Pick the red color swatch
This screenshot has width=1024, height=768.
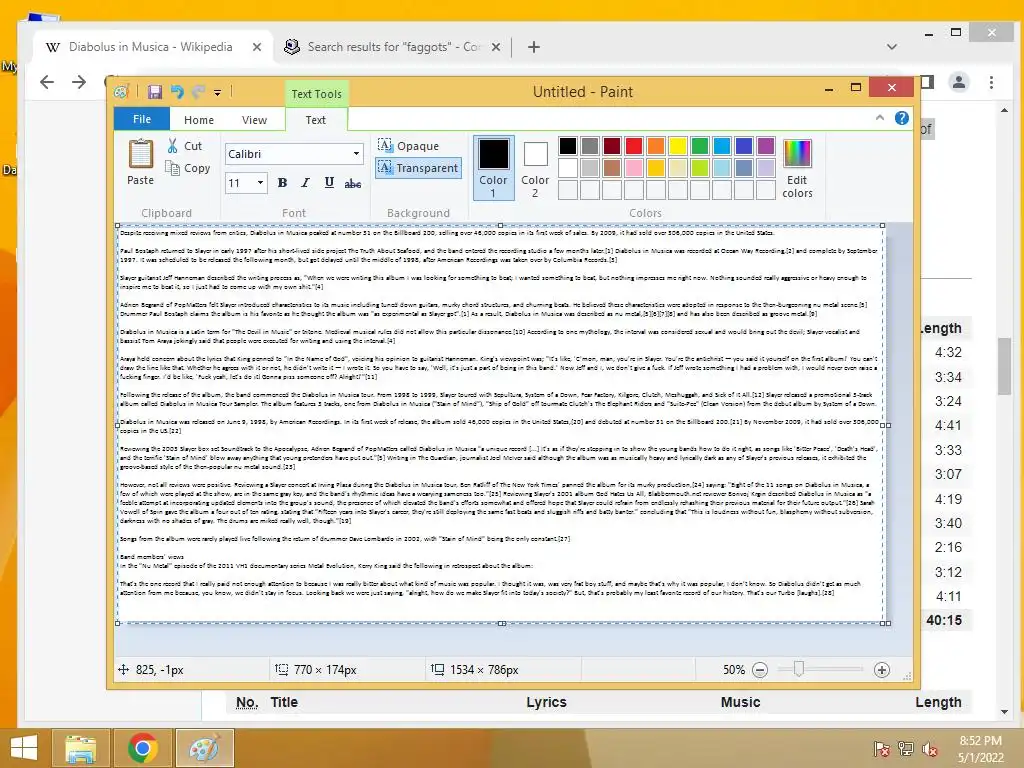tap(633, 146)
